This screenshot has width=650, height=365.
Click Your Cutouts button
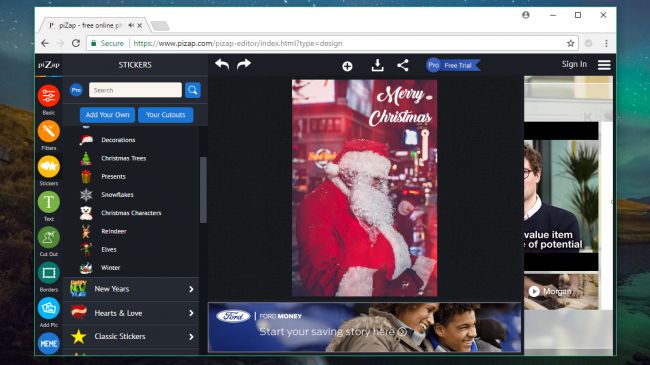coord(165,115)
